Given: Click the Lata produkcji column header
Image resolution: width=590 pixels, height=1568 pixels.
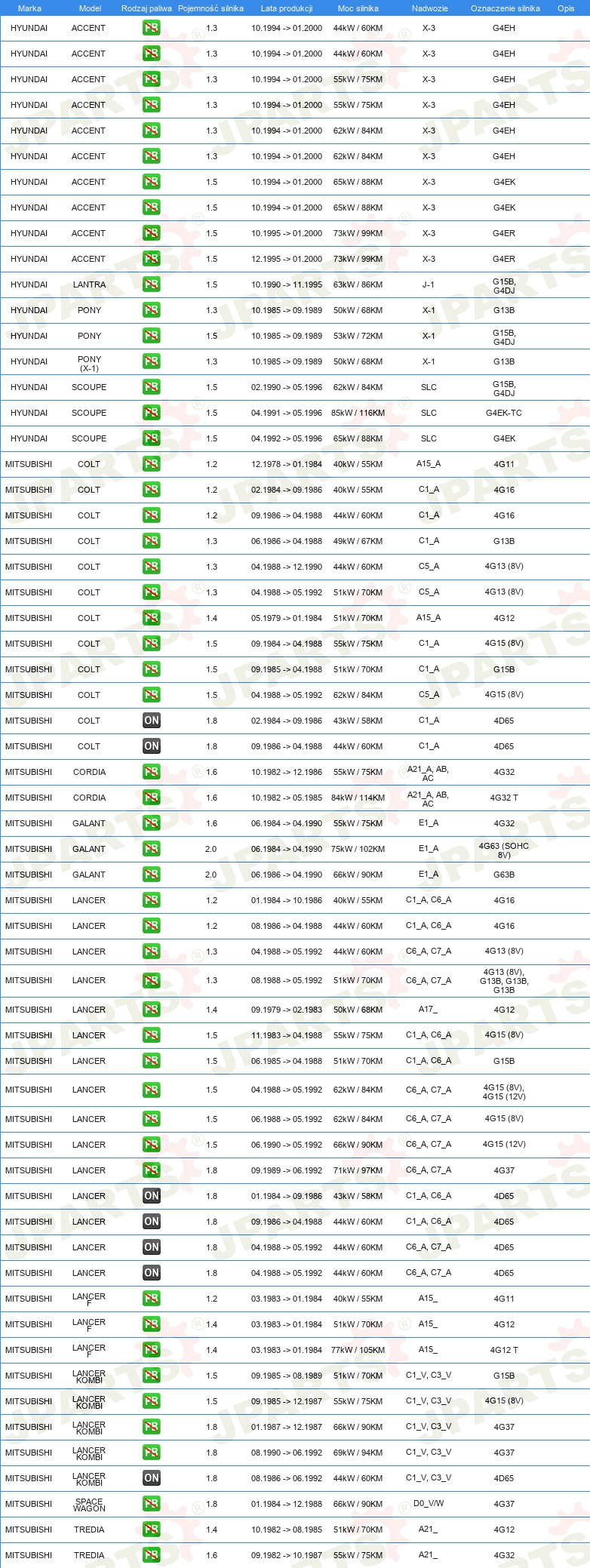Looking at the screenshot, I should pos(287,8).
